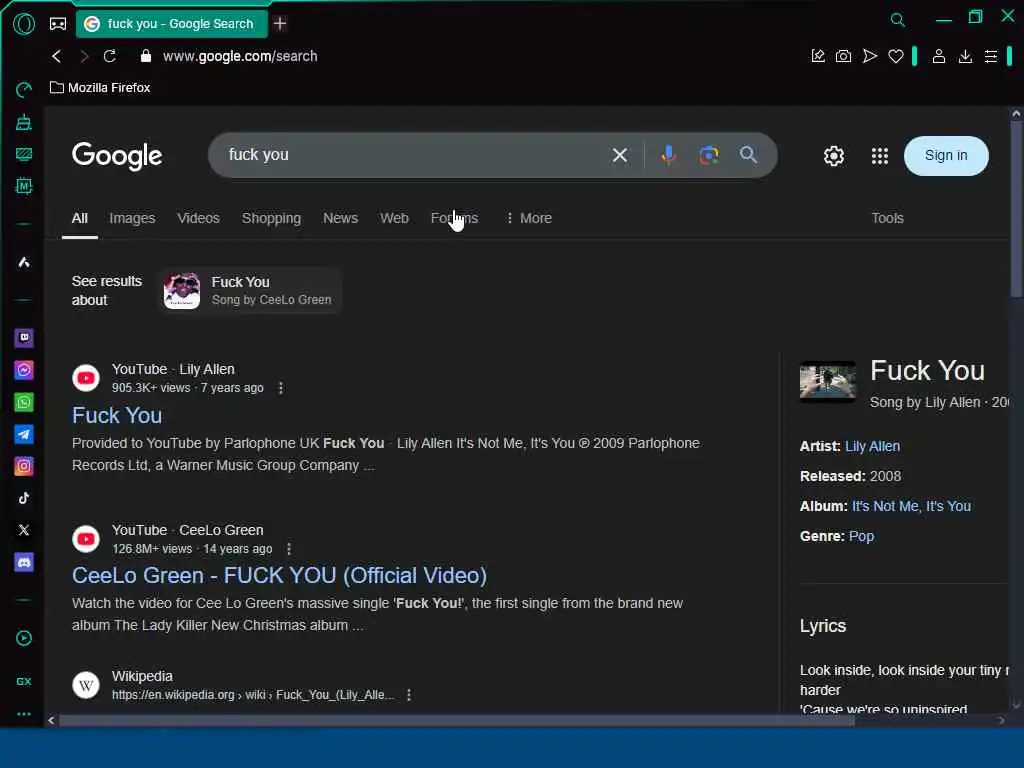Start voice search with microphone
Screen dimensions: 1024x768
tap(668, 155)
